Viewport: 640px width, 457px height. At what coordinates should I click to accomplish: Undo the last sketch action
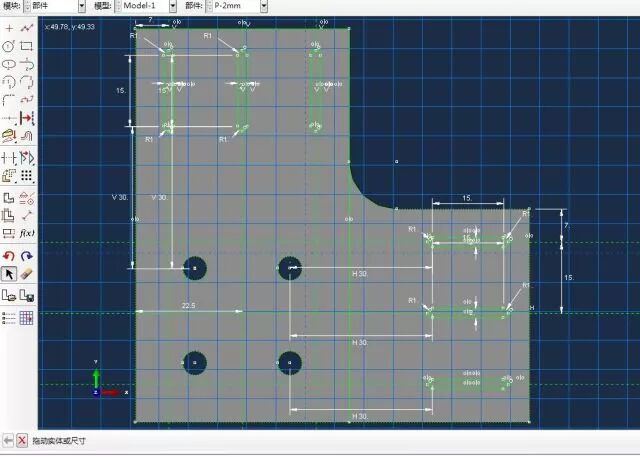[9, 256]
